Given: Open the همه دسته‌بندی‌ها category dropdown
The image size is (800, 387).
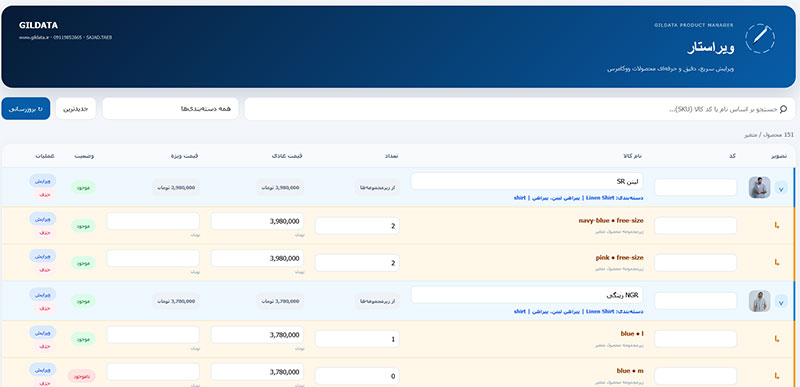Looking at the screenshot, I should [x=170, y=109].
